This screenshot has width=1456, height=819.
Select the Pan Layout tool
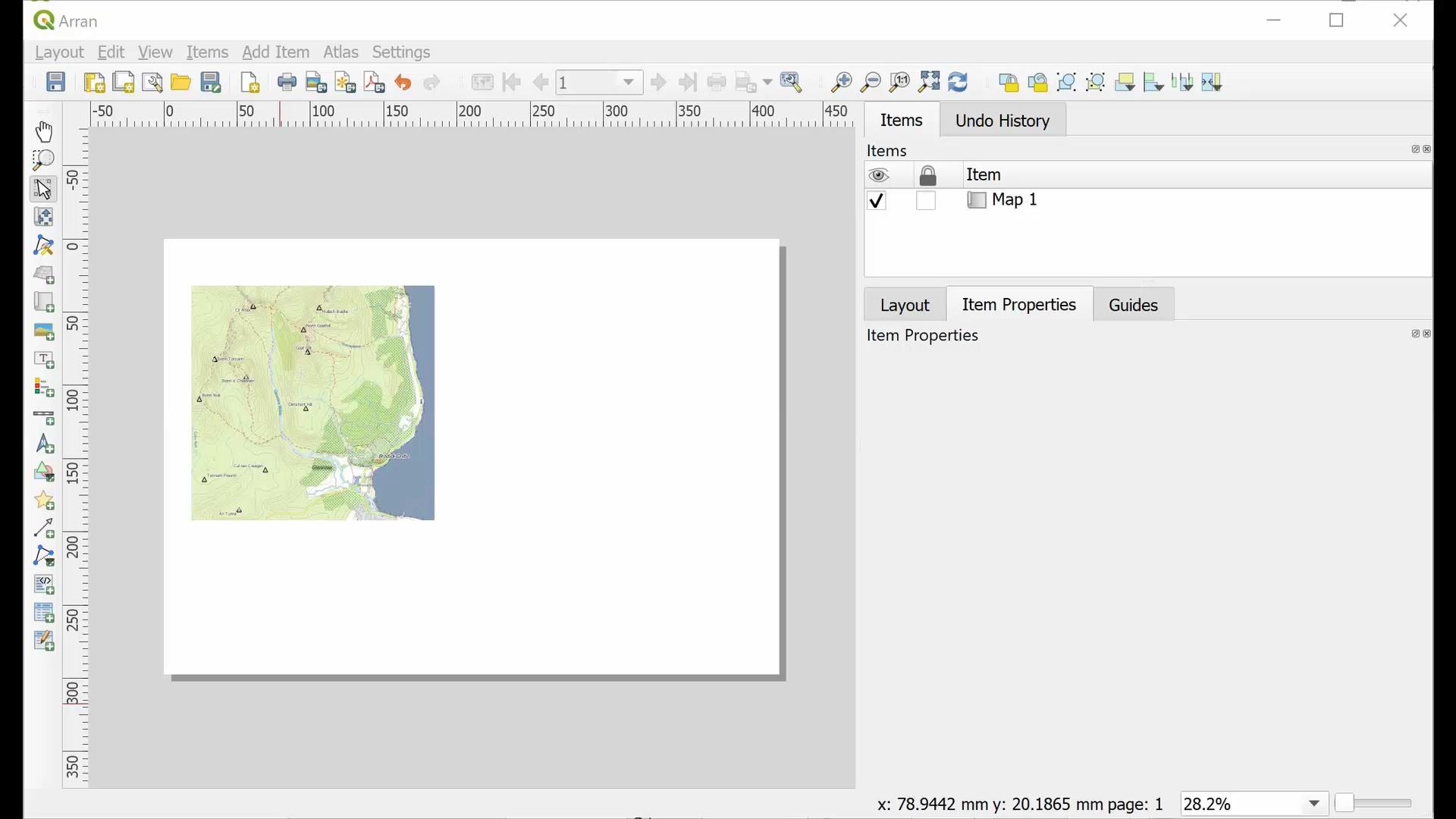click(43, 131)
